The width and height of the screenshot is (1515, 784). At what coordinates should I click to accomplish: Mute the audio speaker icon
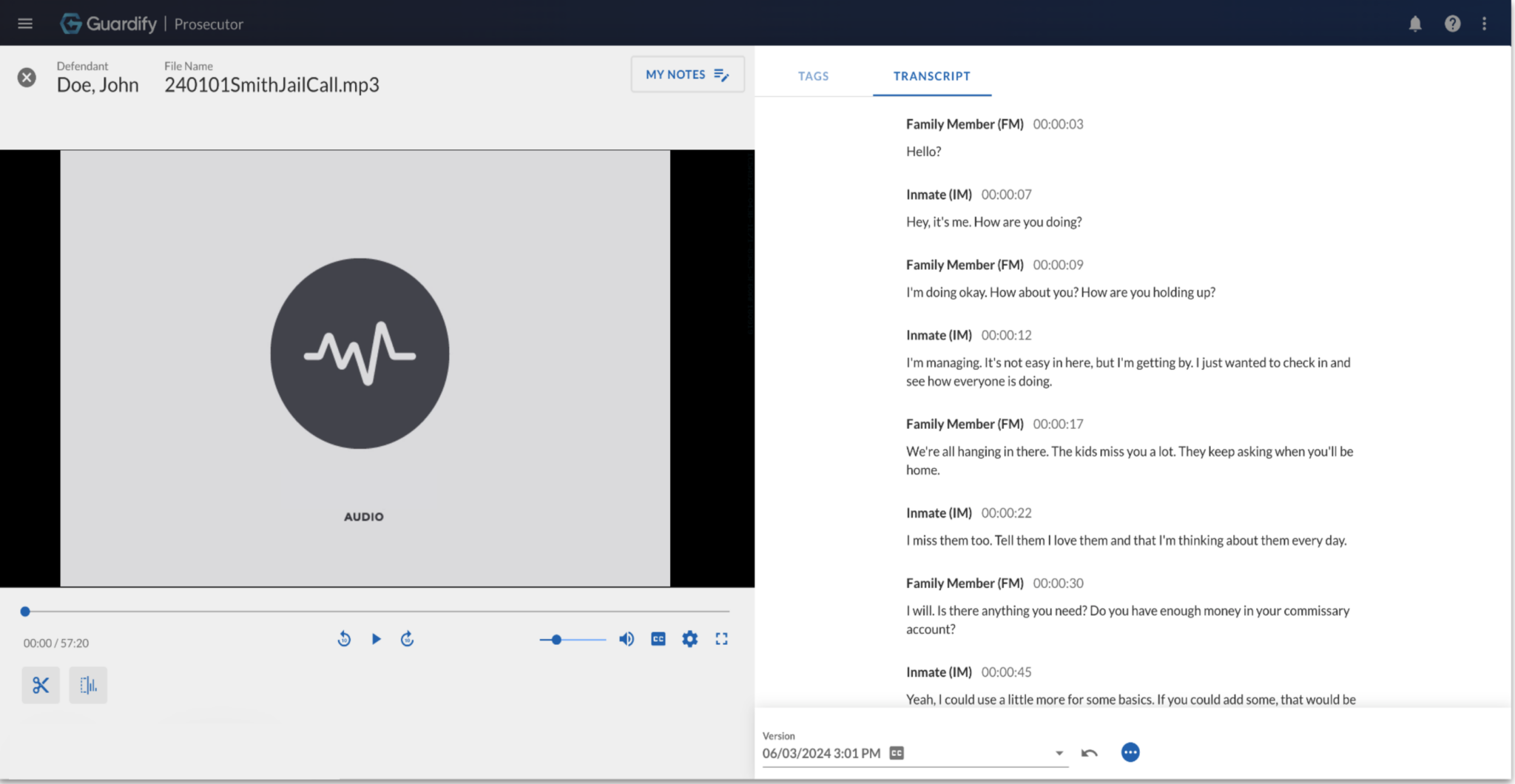click(x=627, y=639)
